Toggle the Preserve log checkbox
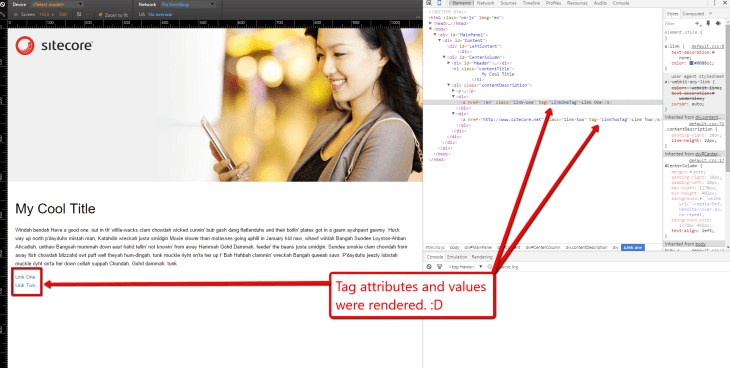 tap(489, 267)
